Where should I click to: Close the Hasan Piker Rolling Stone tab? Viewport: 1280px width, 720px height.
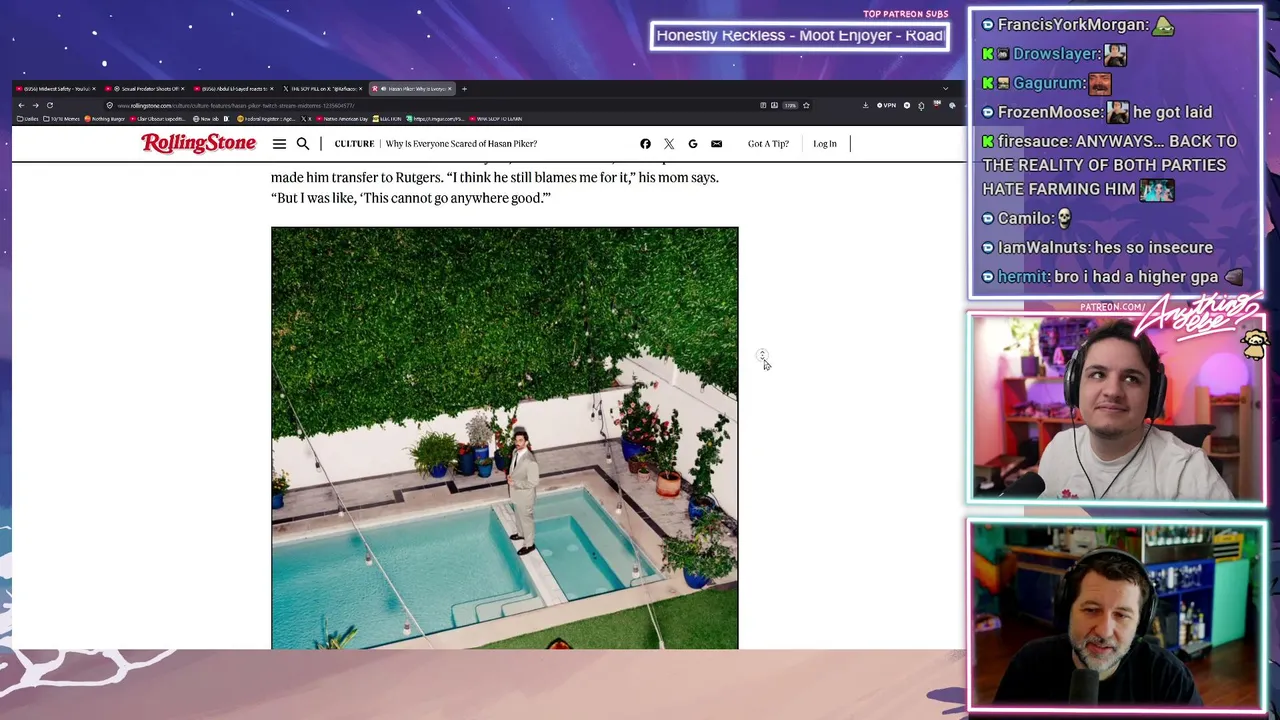tap(450, 89)
